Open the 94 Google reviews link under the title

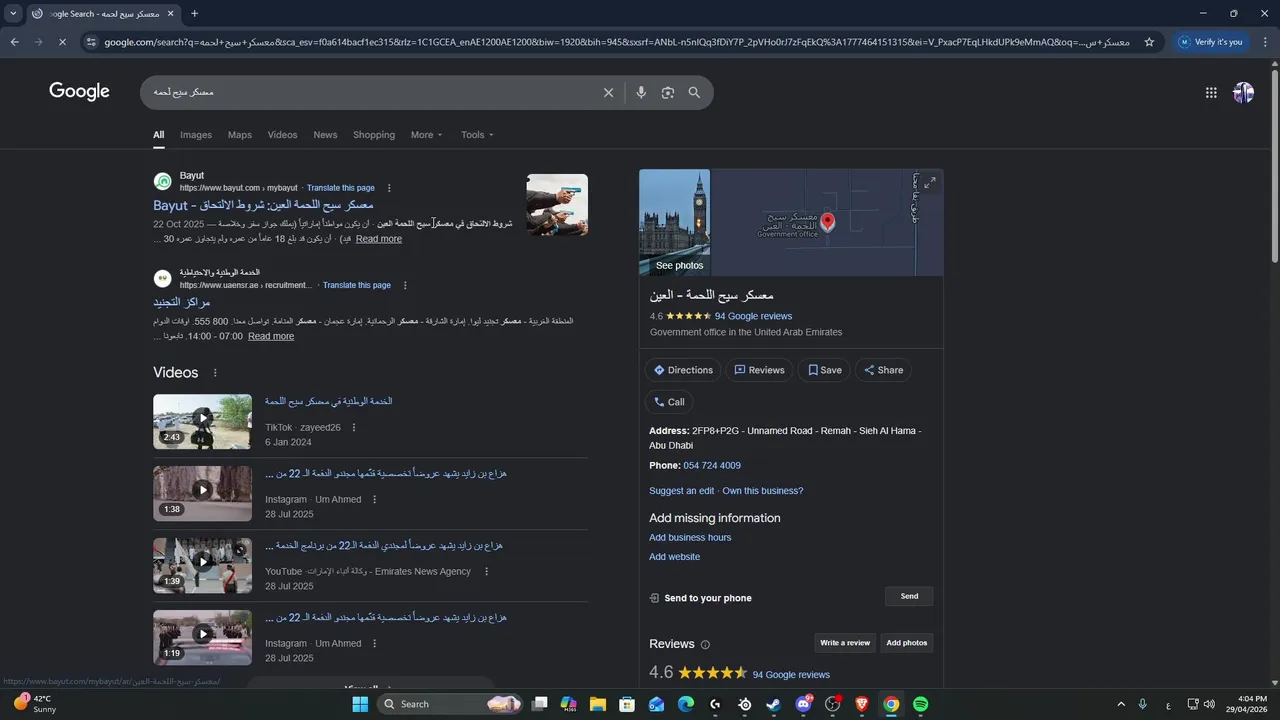coord(753,316)
